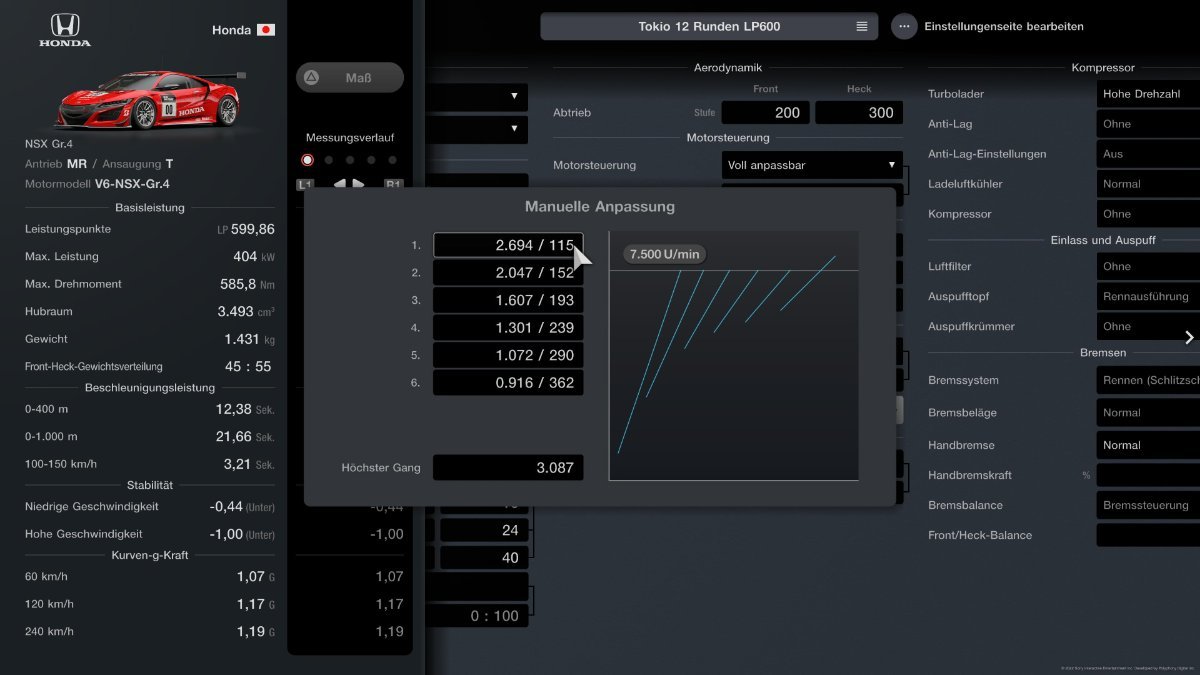The height and width of the screenshot is (675, 1200).
Task: Open the Kompressor 'Ohne' selector
Action: point(1147,214)
